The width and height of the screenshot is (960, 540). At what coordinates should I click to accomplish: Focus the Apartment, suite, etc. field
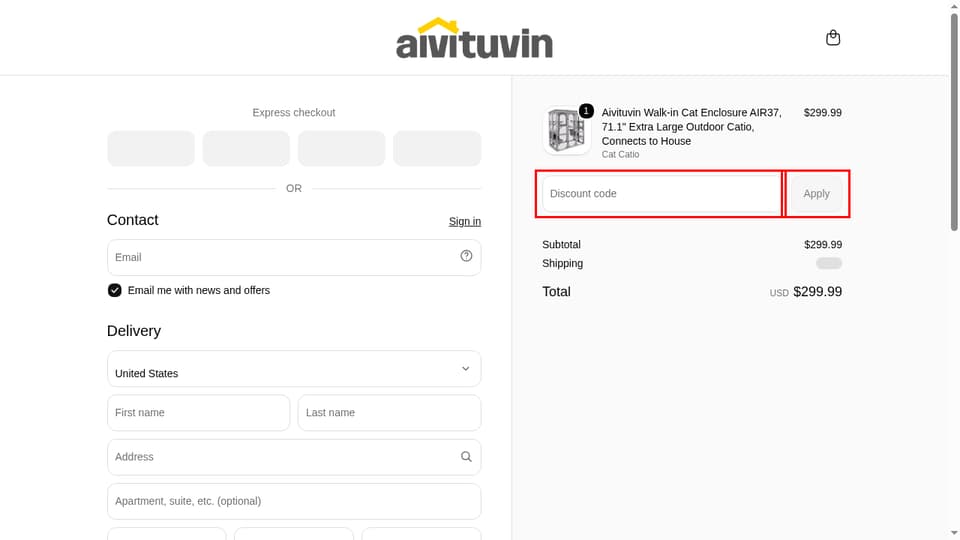294,501
